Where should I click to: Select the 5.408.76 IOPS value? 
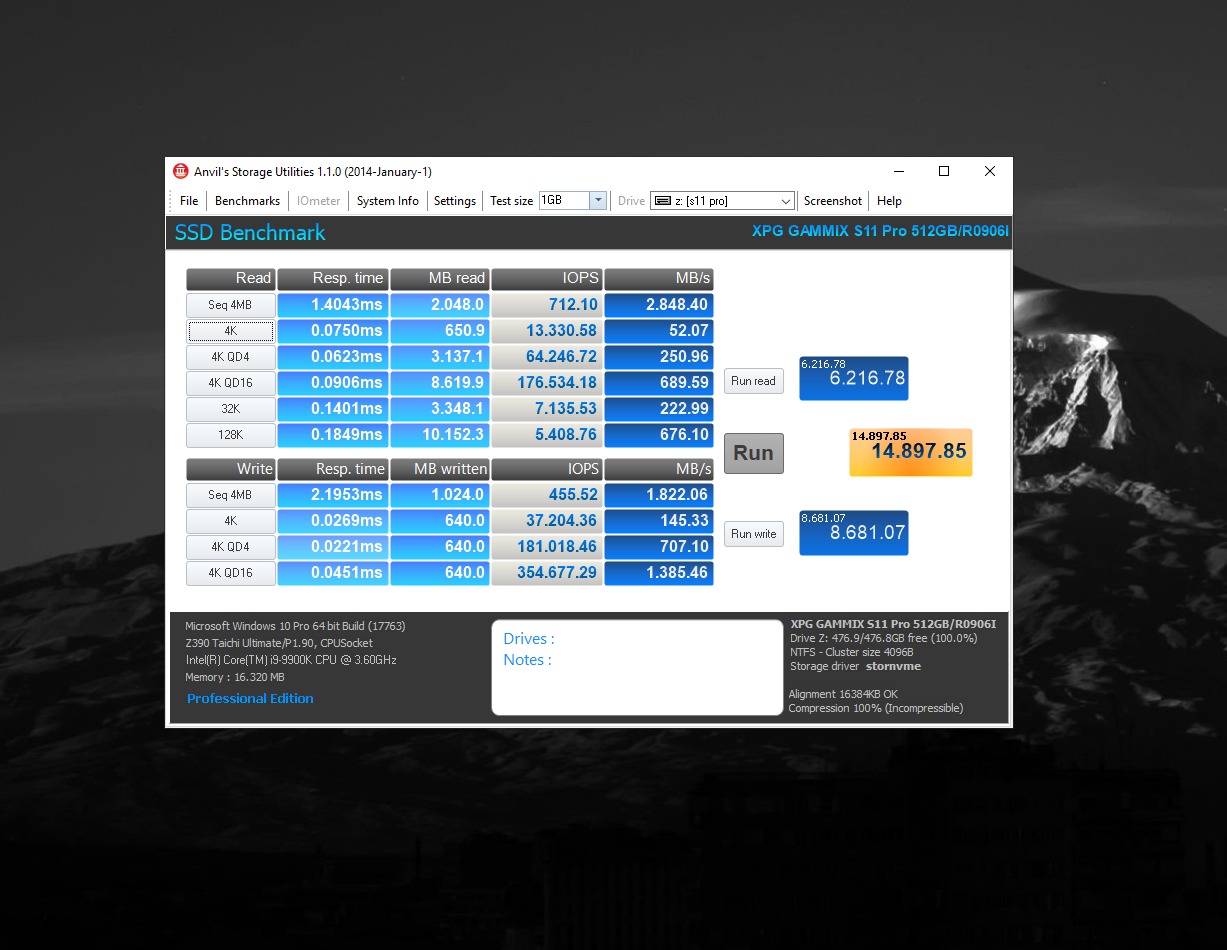(x=547, y=435)
